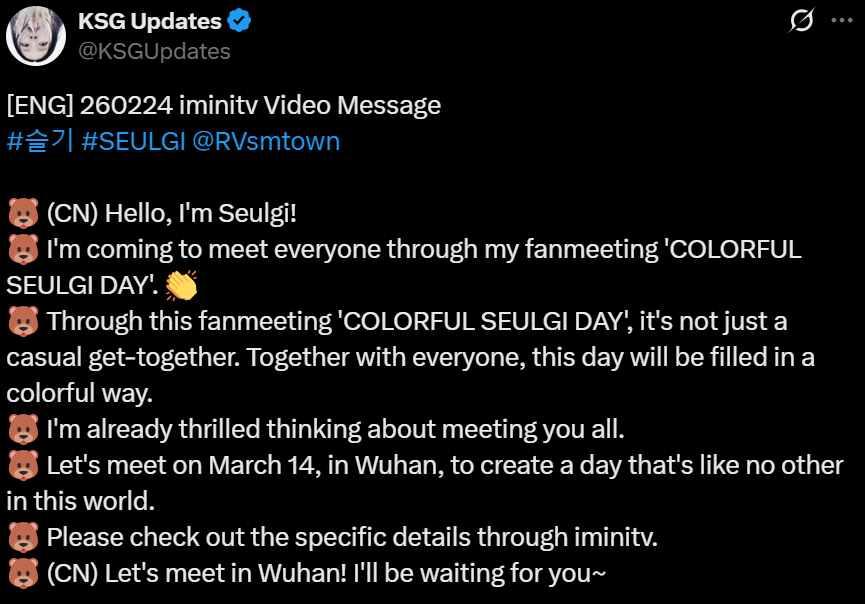Open the KSG Updates profile avatar
The image size is (865, 604).
point(37,36)
